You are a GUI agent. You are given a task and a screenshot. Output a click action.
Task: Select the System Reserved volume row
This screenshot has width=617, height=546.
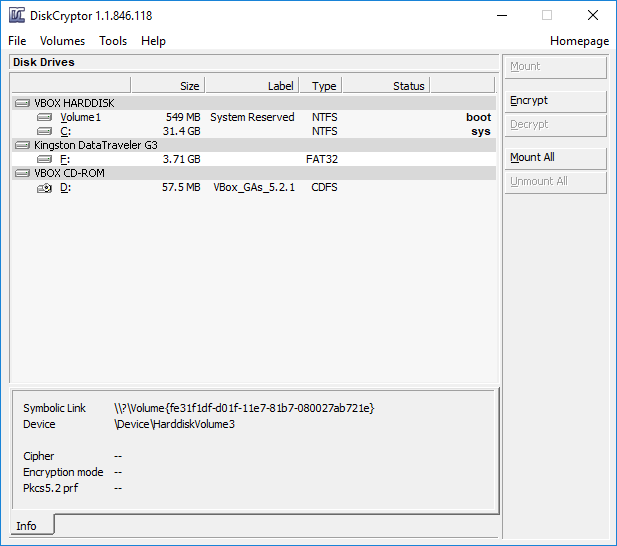click(x=252, y=117)
